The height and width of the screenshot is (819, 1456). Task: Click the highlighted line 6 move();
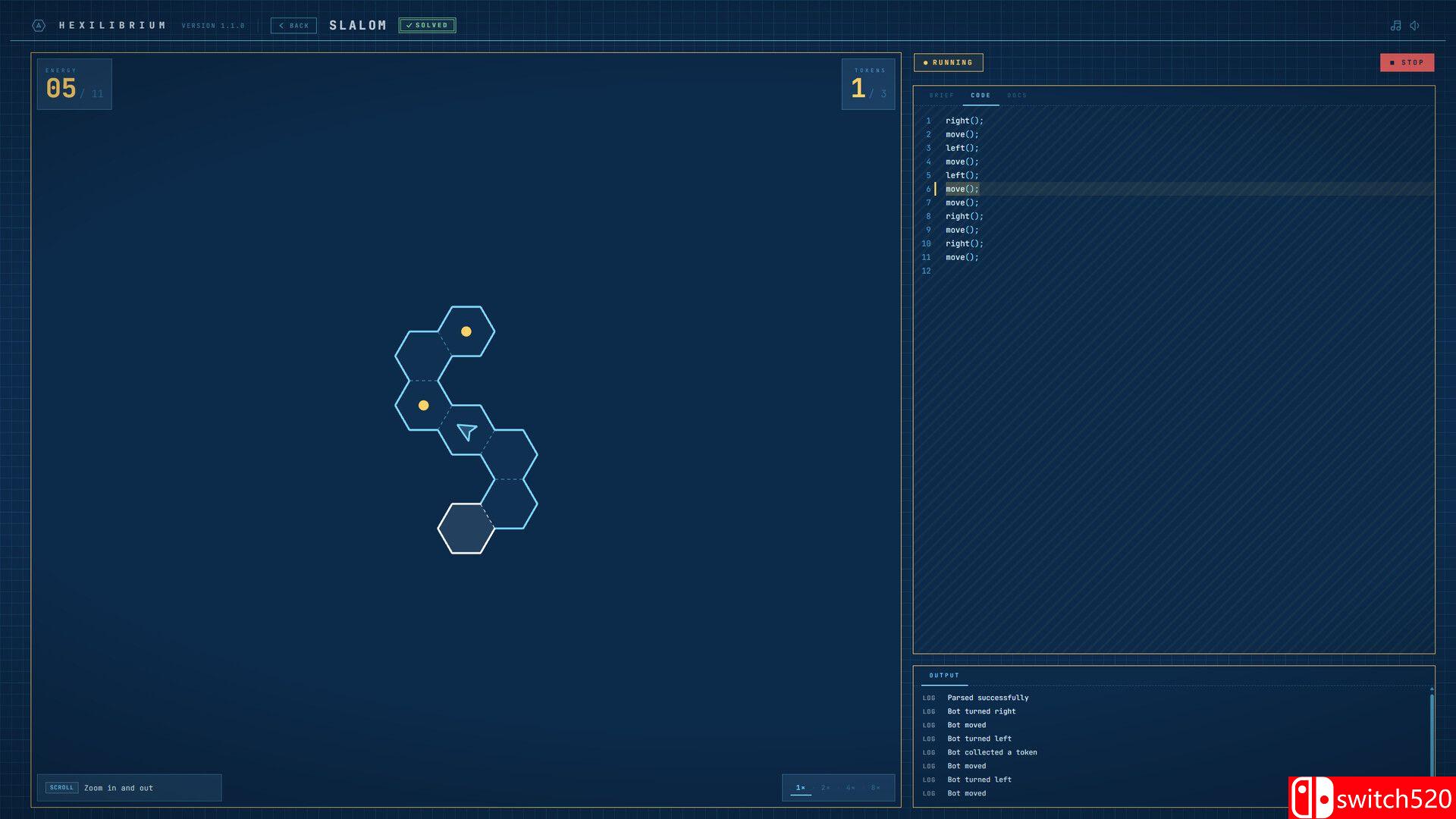pos(962,189)
